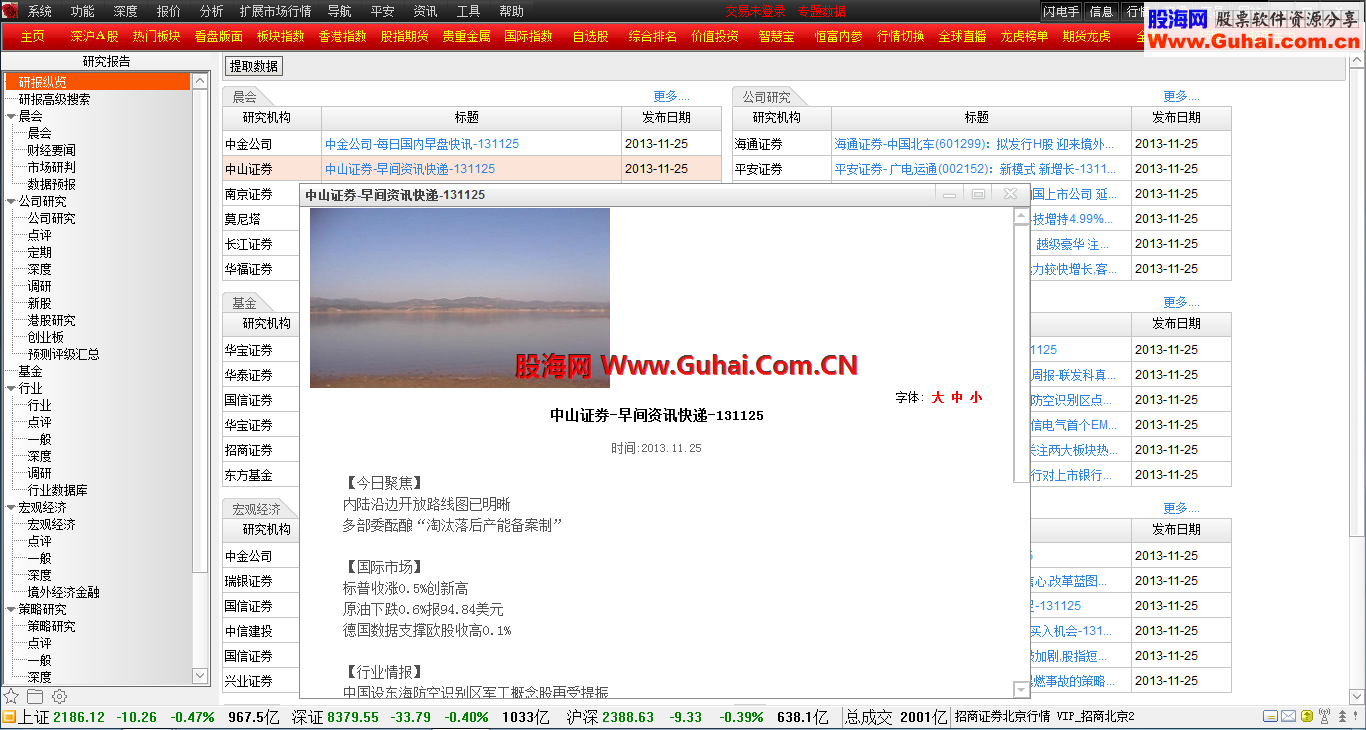Click 更多 link in the 公司研究 section
Screen dimensions: 1366x730
(x=1181, y=97)
